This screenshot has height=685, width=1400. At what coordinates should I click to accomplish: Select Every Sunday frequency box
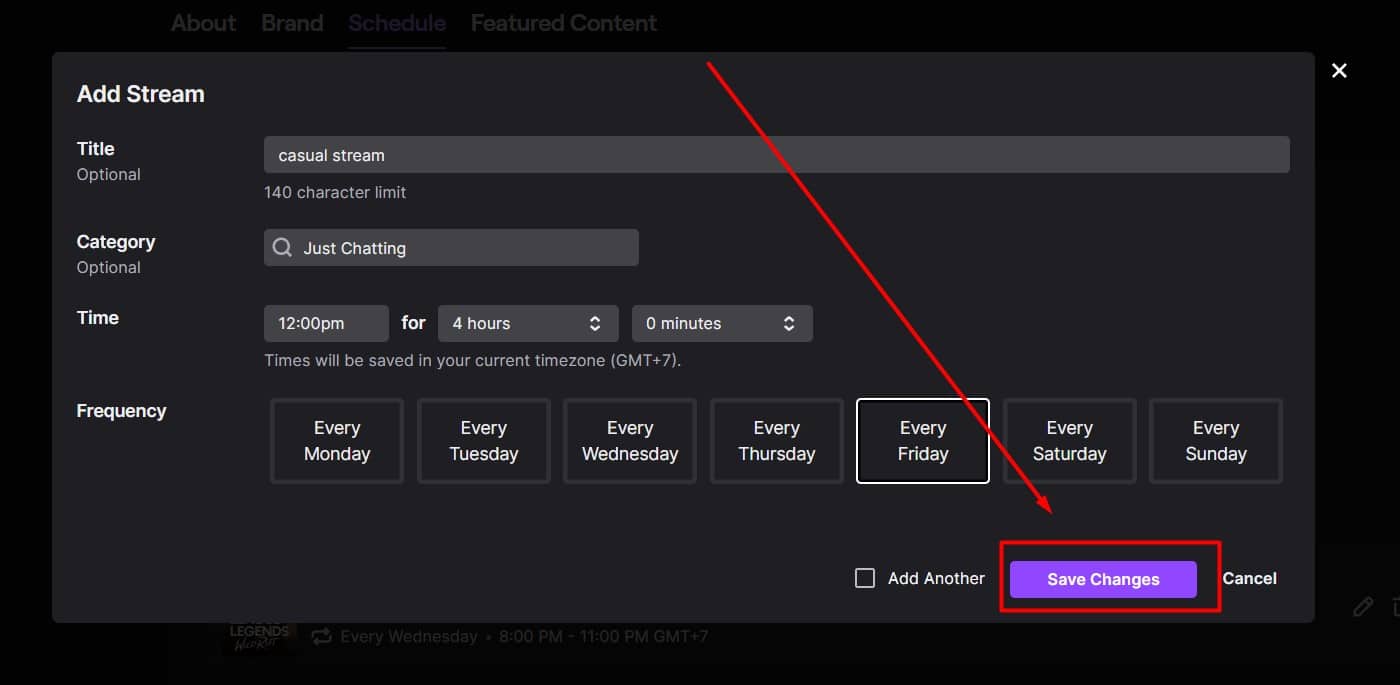click(1216, 441)
